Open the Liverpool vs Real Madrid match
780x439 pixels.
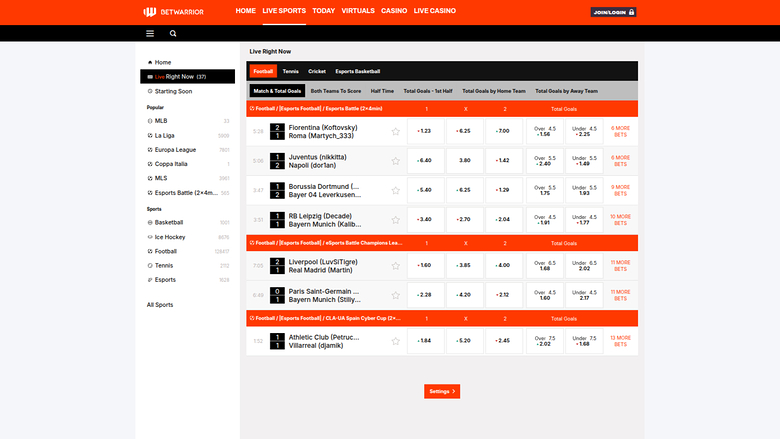click(321, 266)
